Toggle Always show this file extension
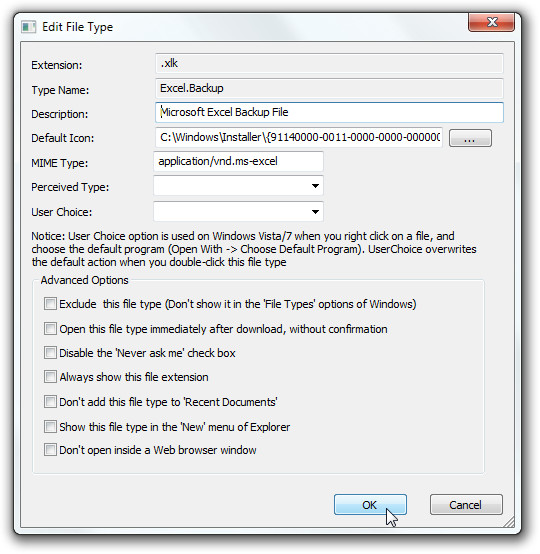Image resolution: width=540 pixels, height=554 pixels. point(50,377)
